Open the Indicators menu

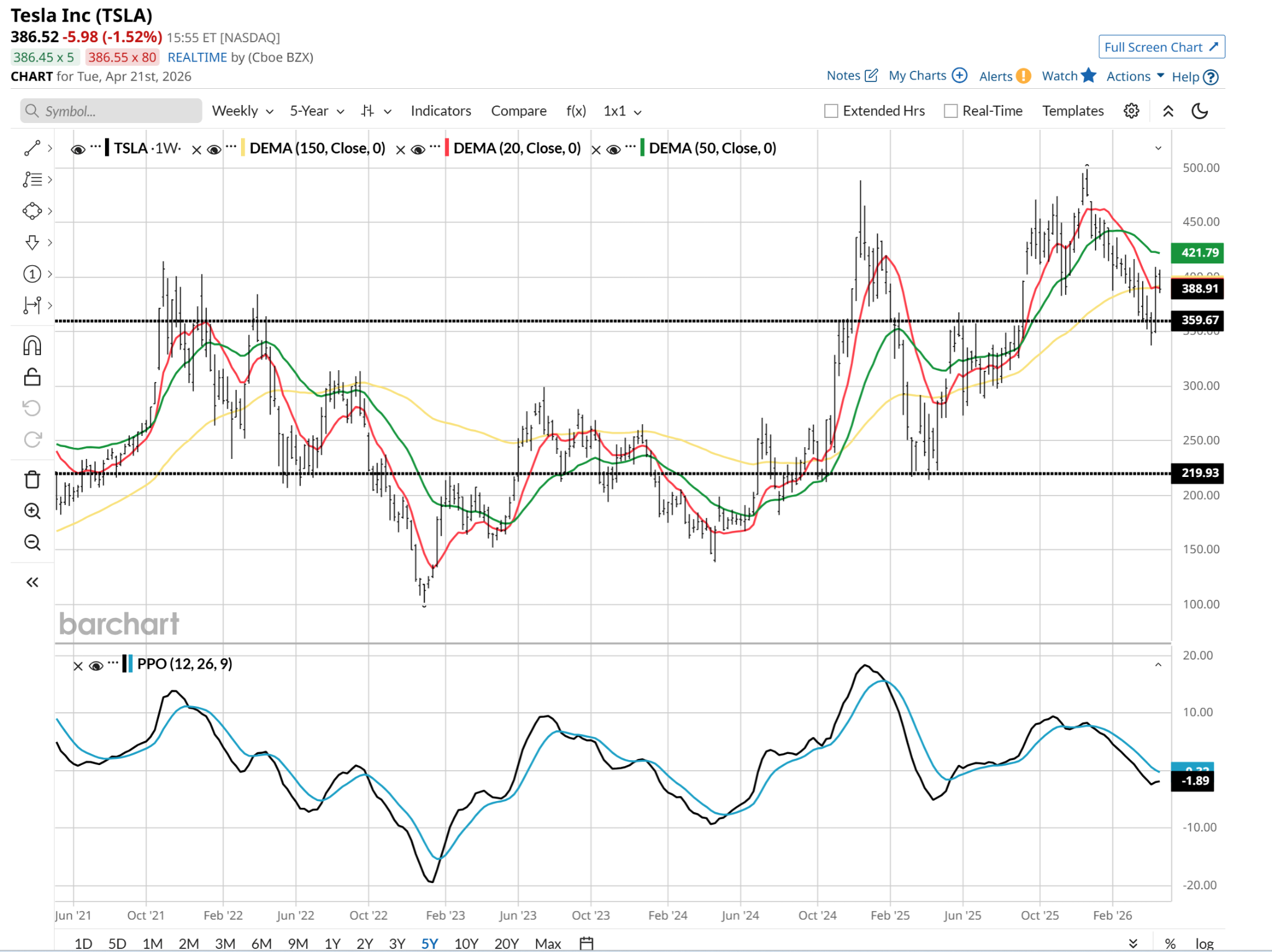point(440,111)
